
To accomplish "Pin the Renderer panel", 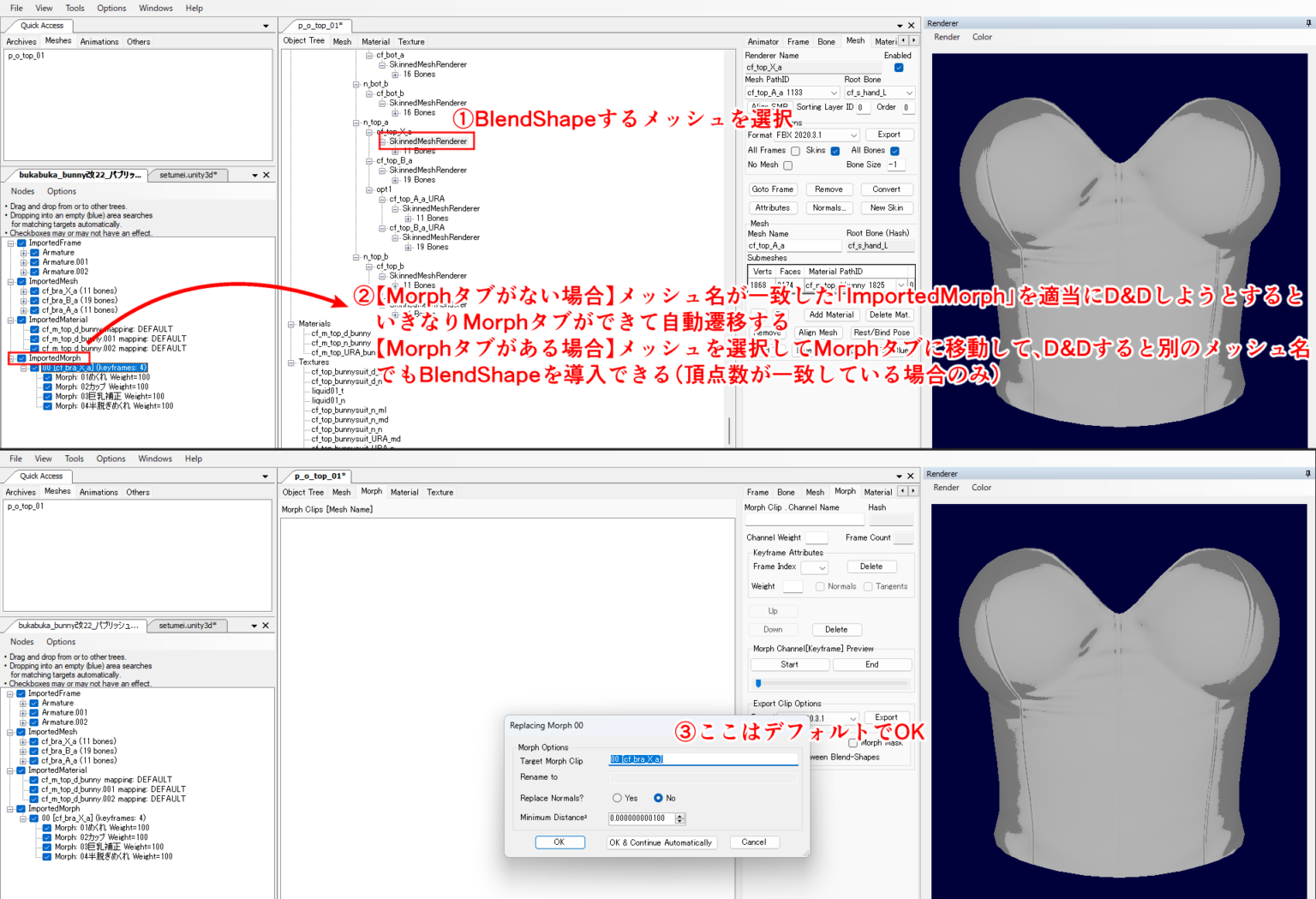I will [1307, 23].
